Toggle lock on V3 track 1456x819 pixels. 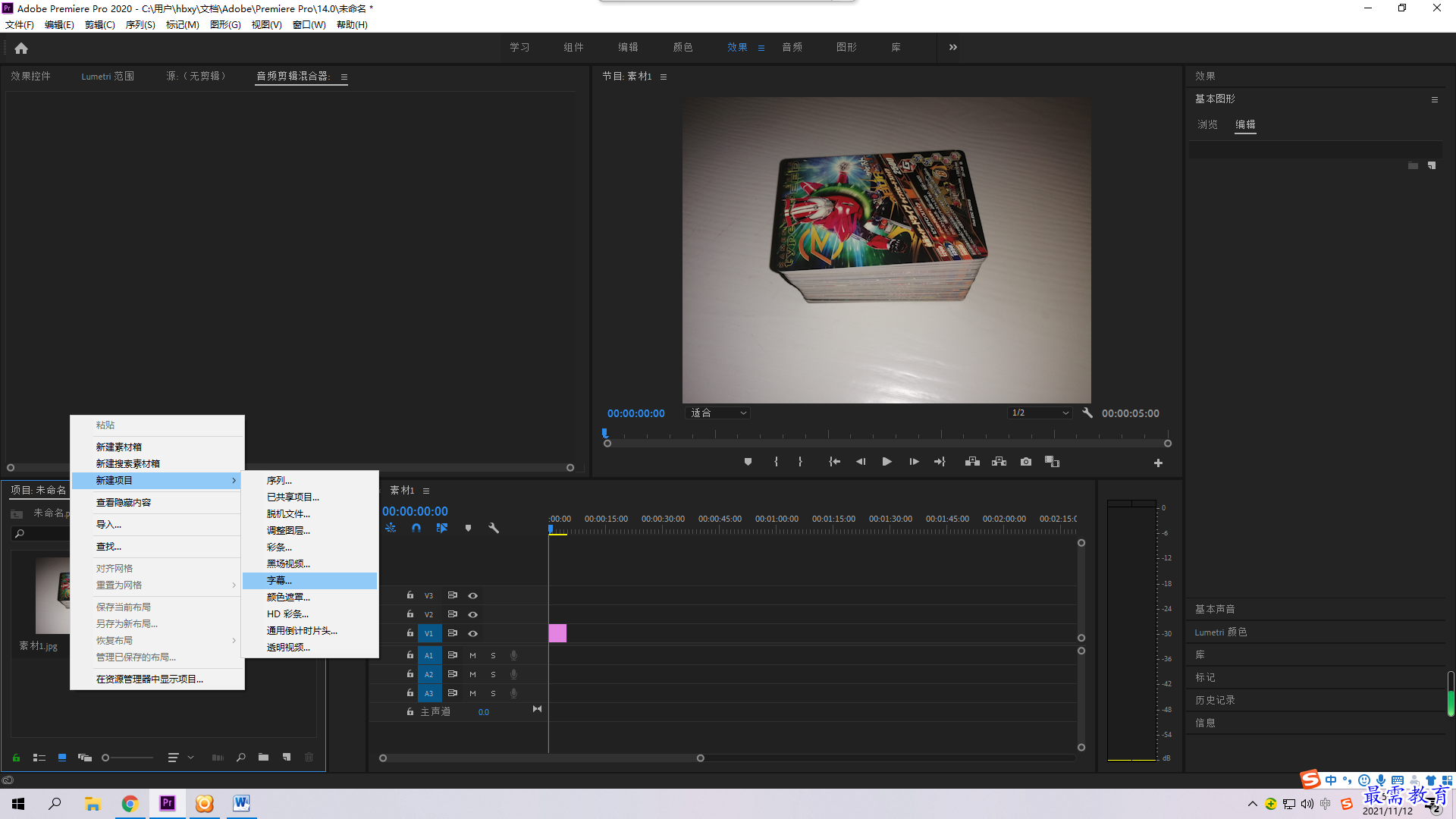click(x=410, y=595)
